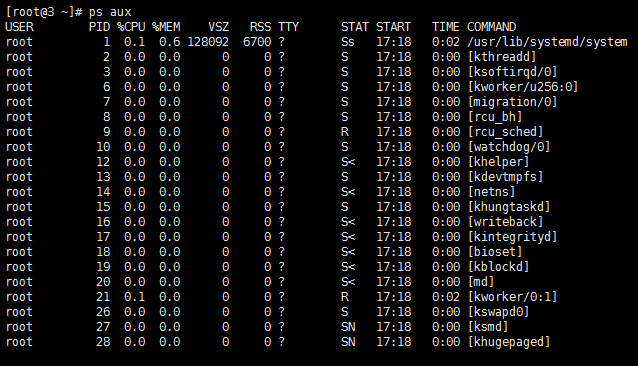
Task: Click the %CPU column header
Action: 131,27
